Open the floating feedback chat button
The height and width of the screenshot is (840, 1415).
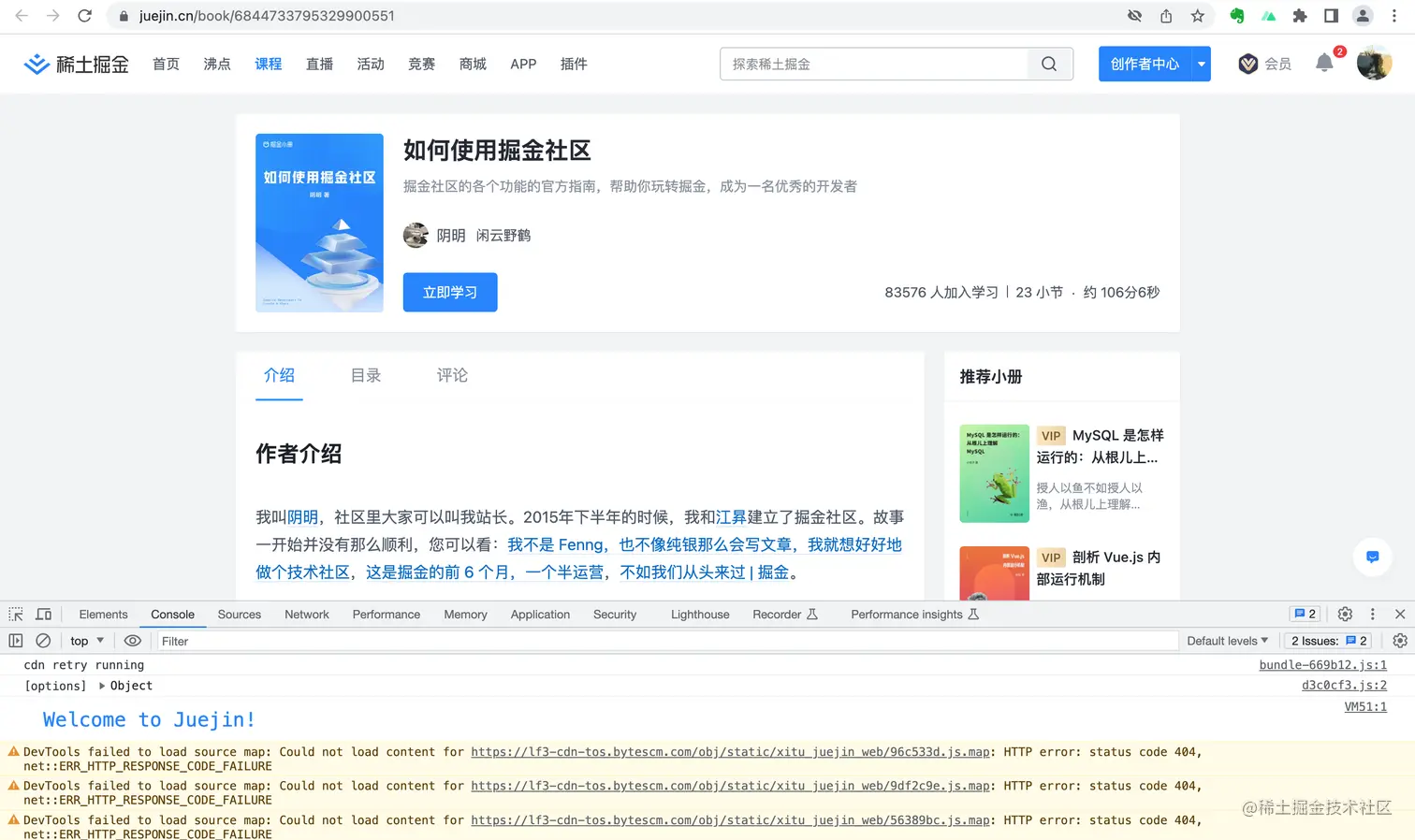point(1372,558)
